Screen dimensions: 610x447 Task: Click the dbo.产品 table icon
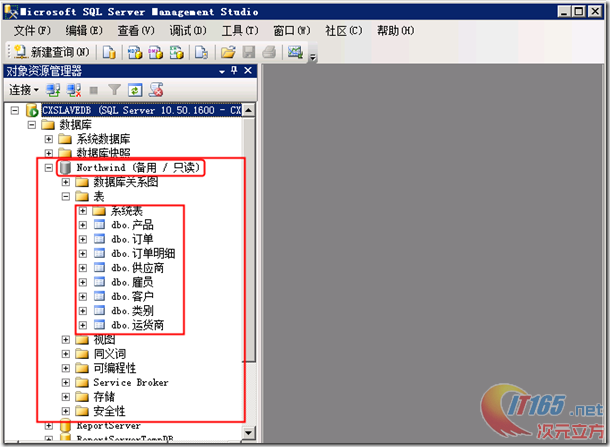coord(100,224)
